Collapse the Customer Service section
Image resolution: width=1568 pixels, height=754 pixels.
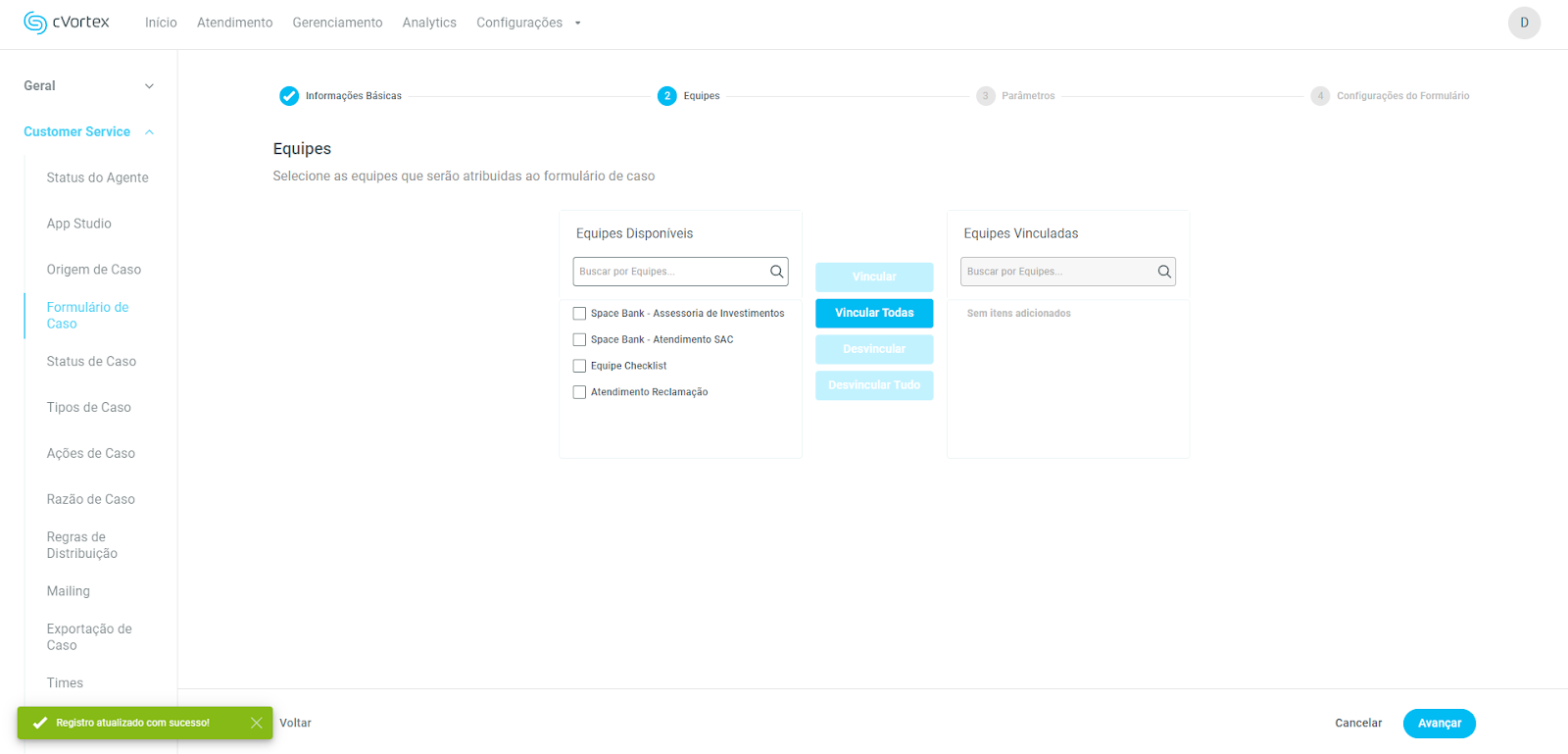pyautogui.click(x=149, y=132)
